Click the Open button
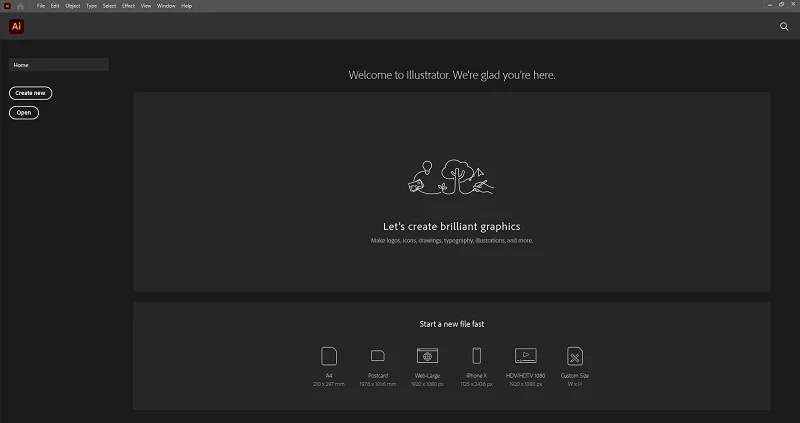 [x=24, y=113]
